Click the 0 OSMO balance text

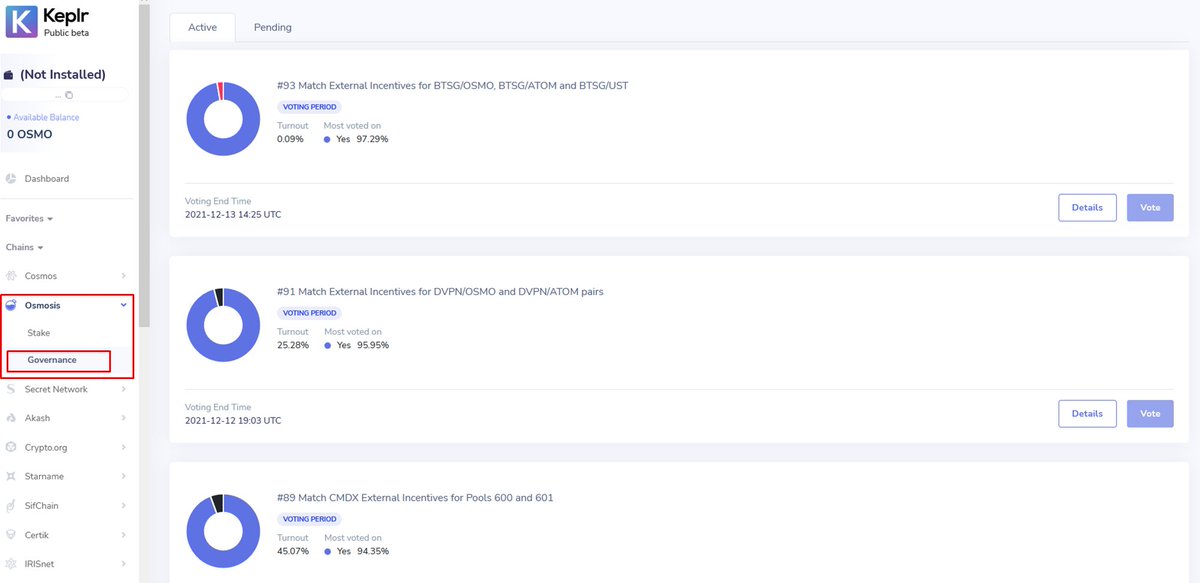click(29, 134)
